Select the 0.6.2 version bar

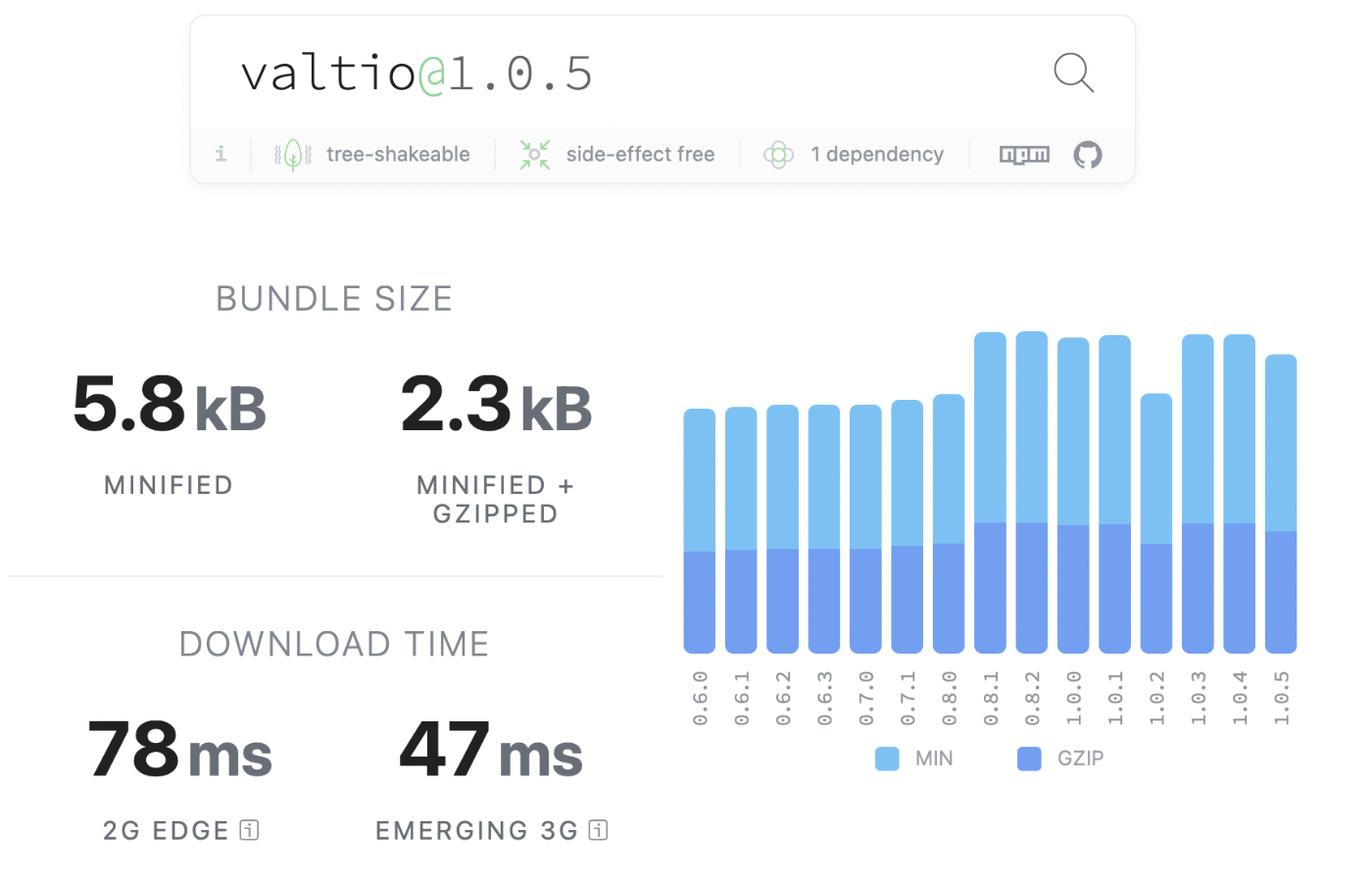tap(783, 529)
